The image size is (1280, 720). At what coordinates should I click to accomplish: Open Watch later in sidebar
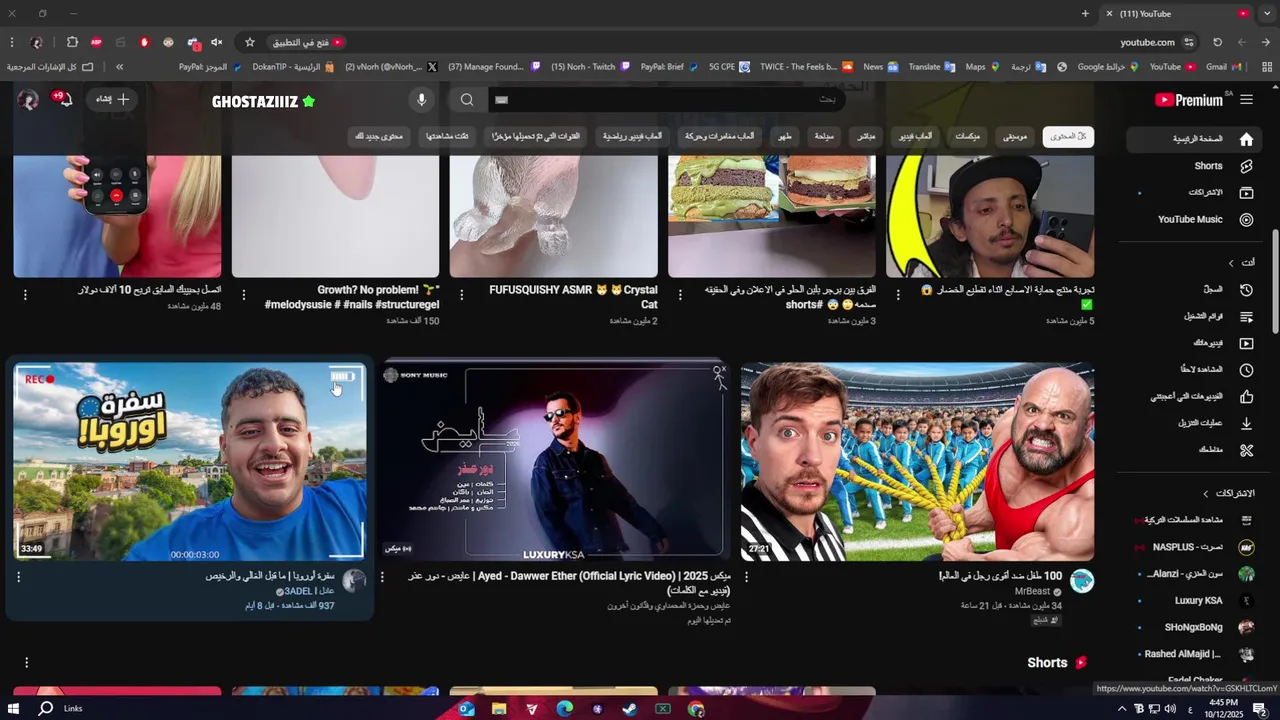click(1192, 370)
